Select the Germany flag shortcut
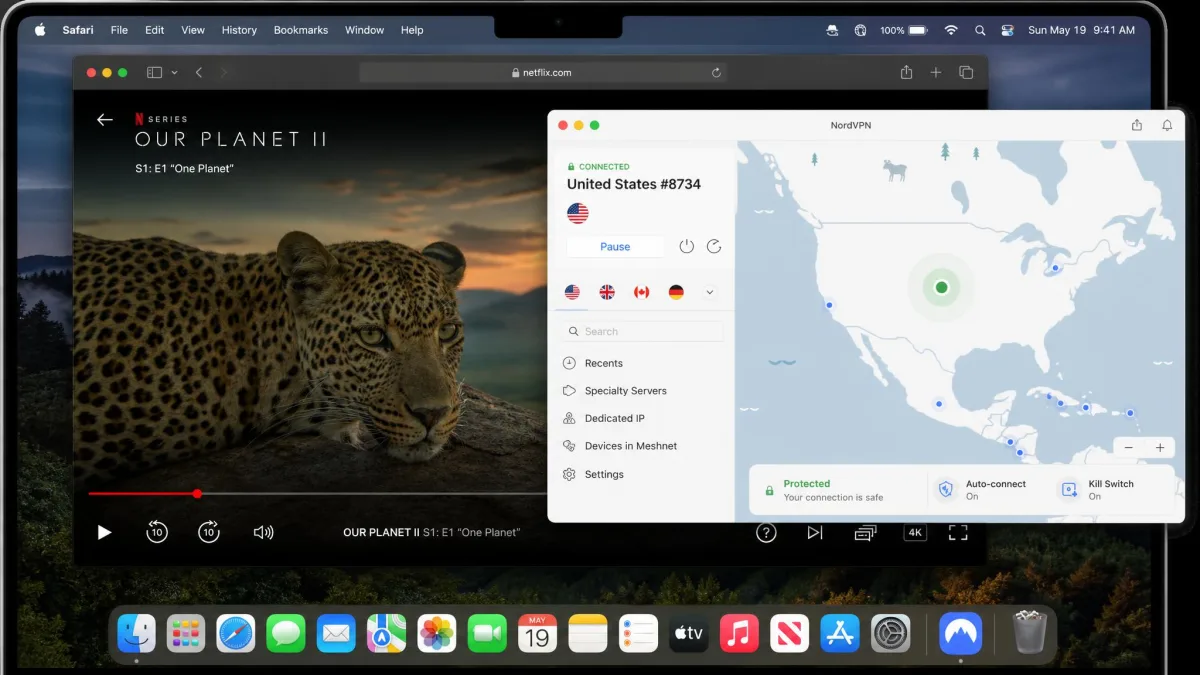1200x675 pixels. click(x=676, y=292)
